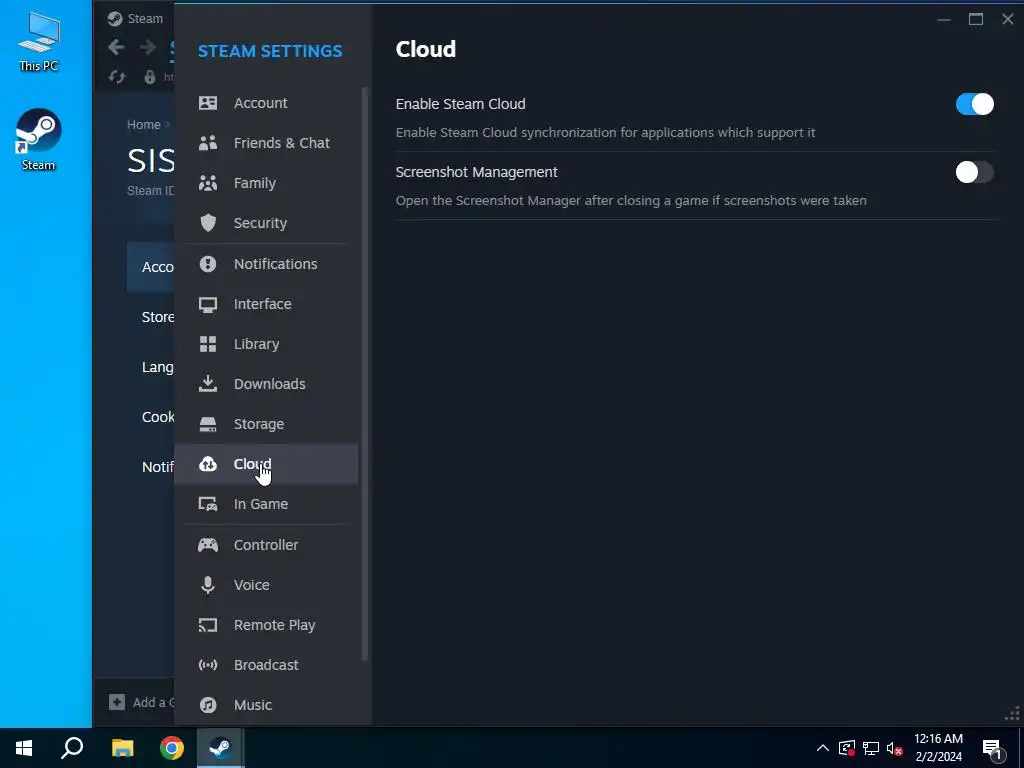The height and width of the screenshot is (768, 1024).
Task: Click the lock icon in Steam address bar
Action: 150,77
